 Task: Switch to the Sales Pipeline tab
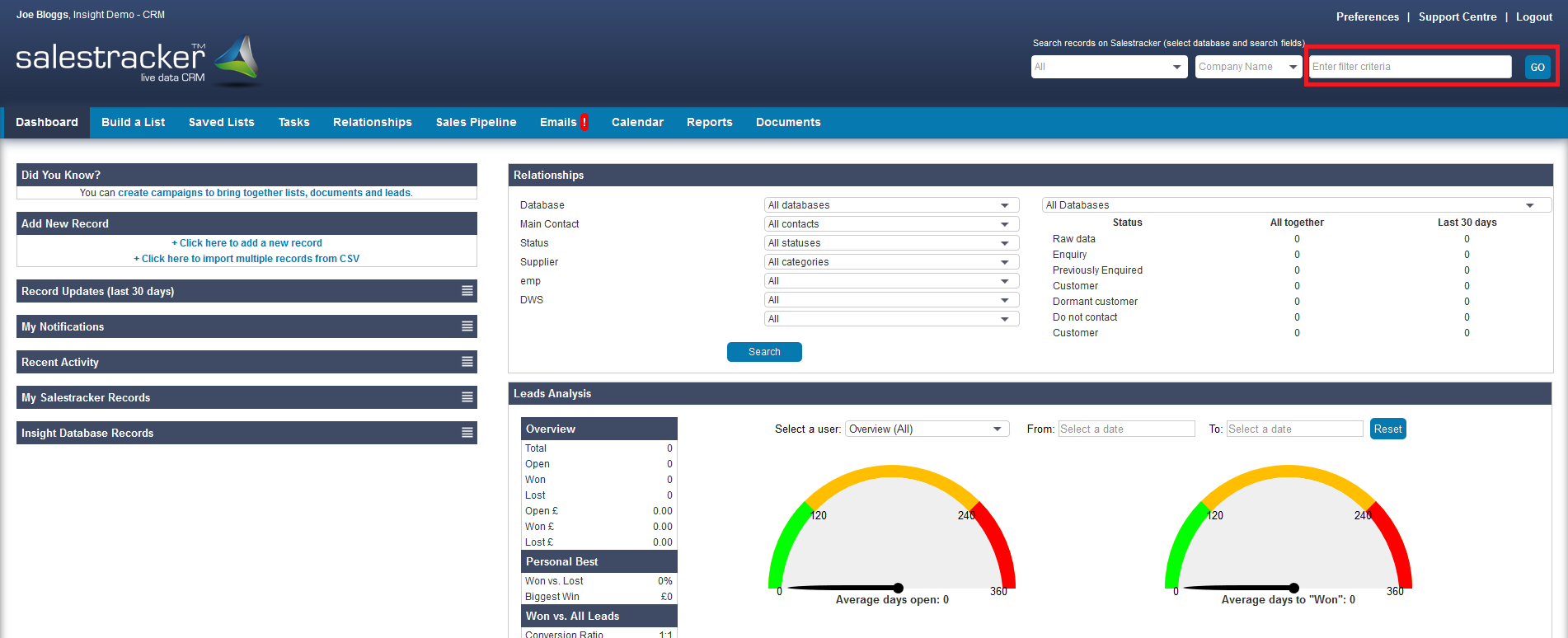[x=476, y=122]
